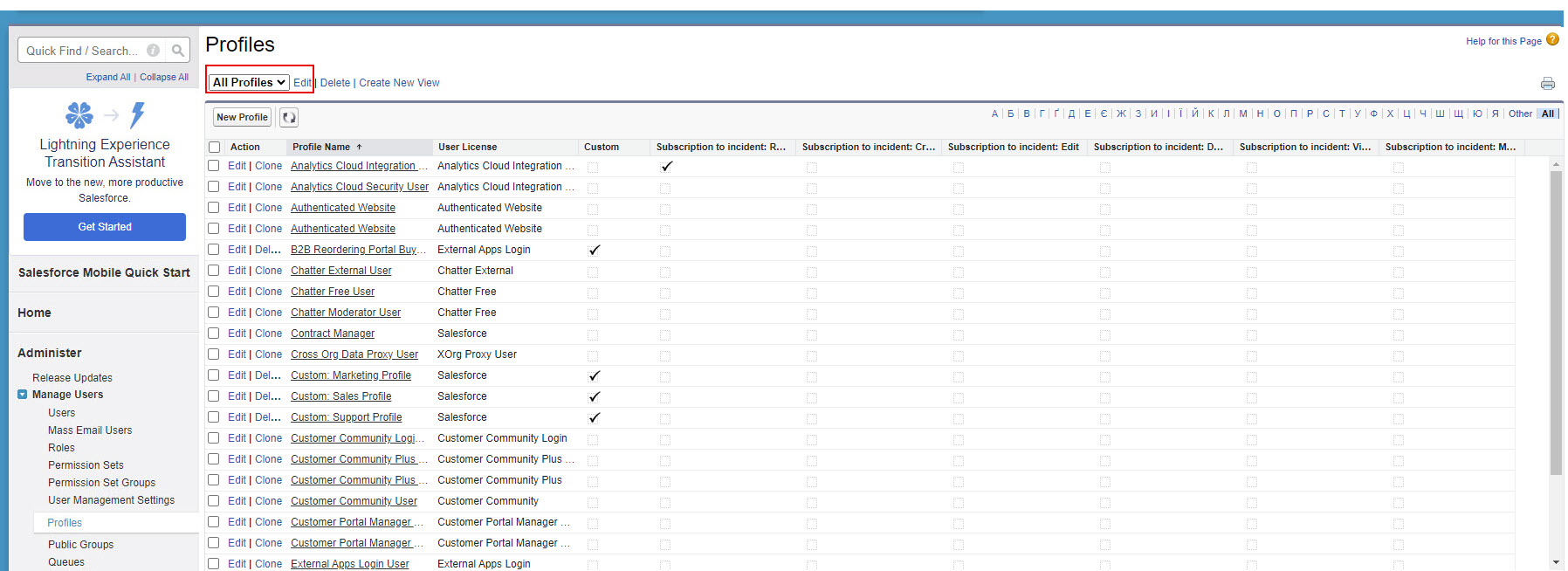The width and height of the screenshot is (1568, 571).
Task: Select Profiles in the sidebar
Action: [x=65, y=523]
